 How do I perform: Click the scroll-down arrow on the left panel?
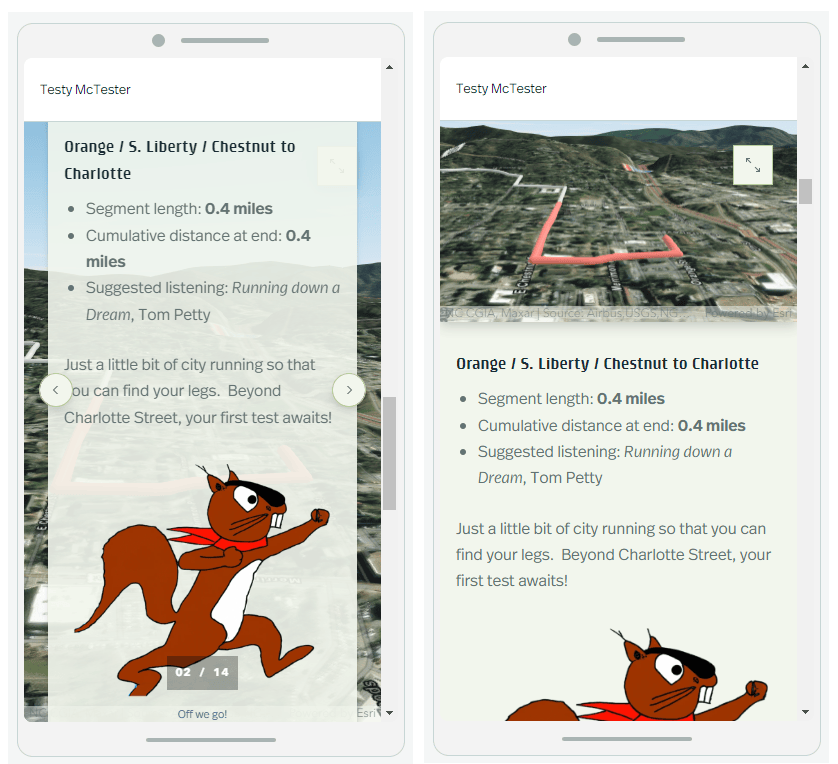tap(389, 713)
